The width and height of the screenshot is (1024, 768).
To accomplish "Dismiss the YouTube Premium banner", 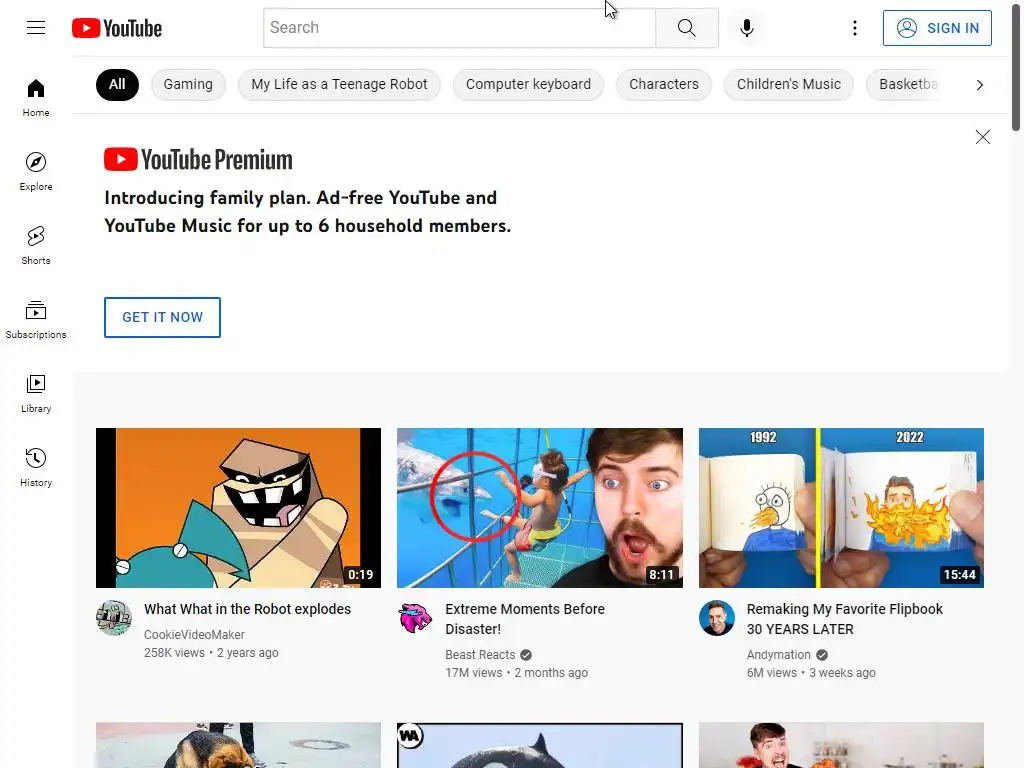I will tap(982, 136).
